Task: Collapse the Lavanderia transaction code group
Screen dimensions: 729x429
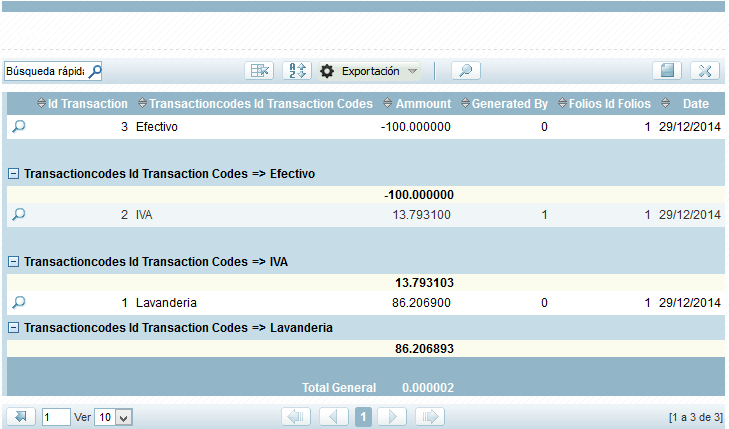Action: pyautogui.click(x=13, y=328)
